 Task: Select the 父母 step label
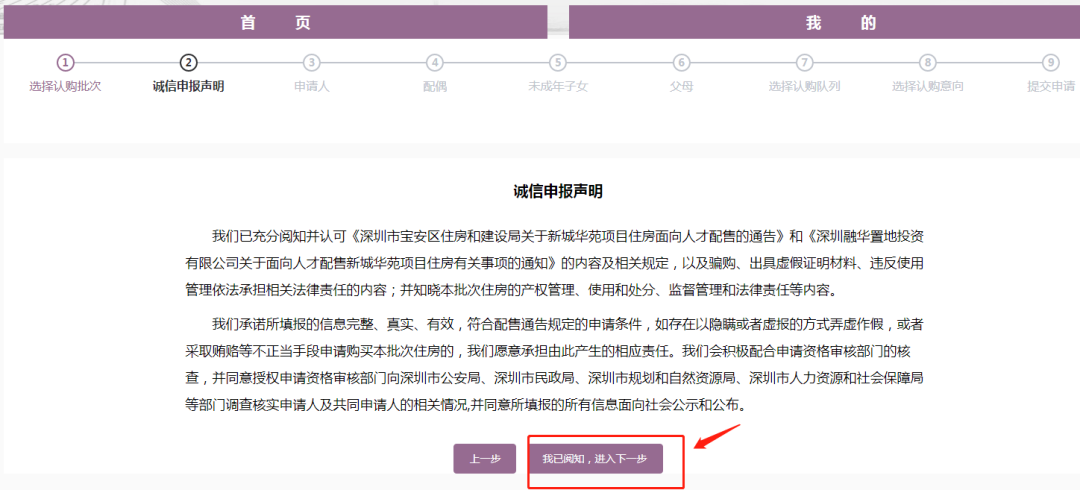pyautogui.click(x=681, y=87)
